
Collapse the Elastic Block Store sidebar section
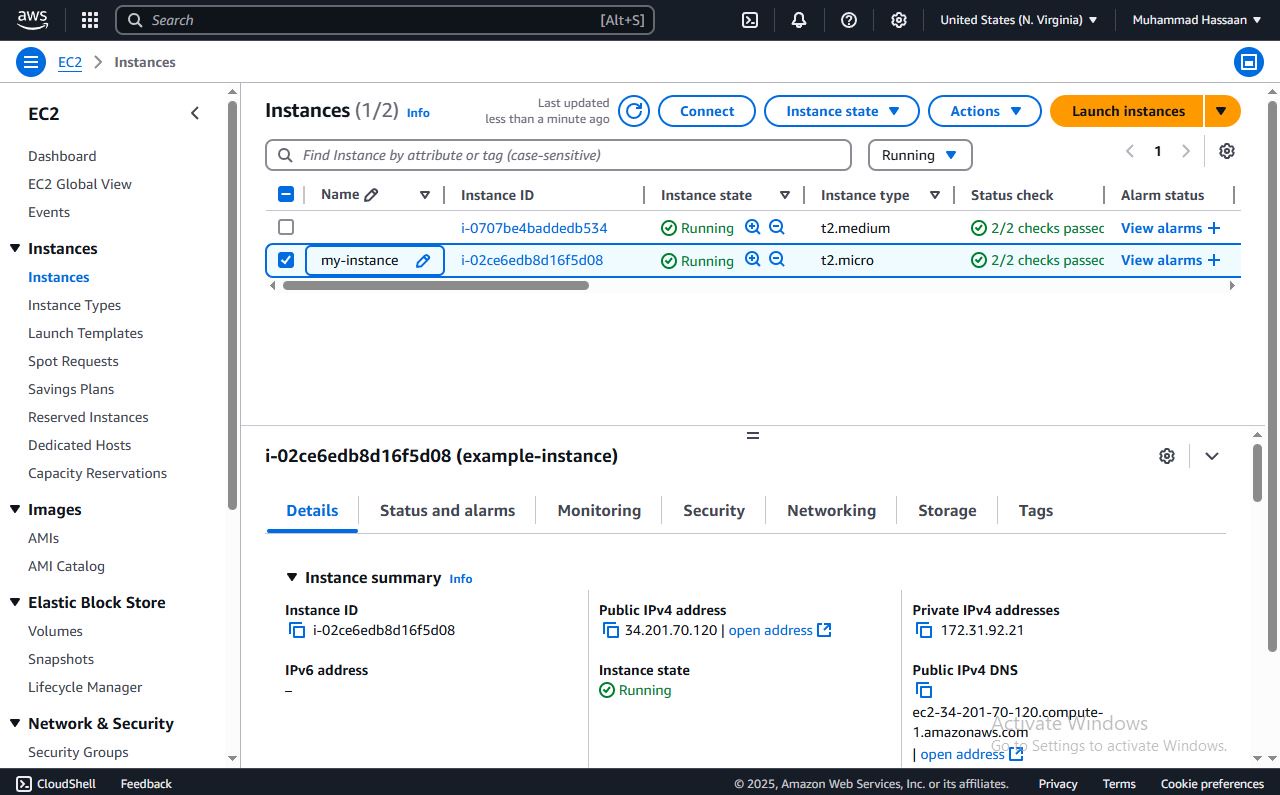(x=15, y=602)
